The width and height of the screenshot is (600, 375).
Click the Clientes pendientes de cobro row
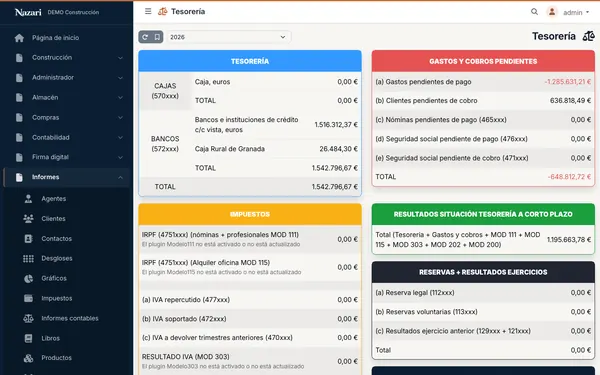[483, 101]
